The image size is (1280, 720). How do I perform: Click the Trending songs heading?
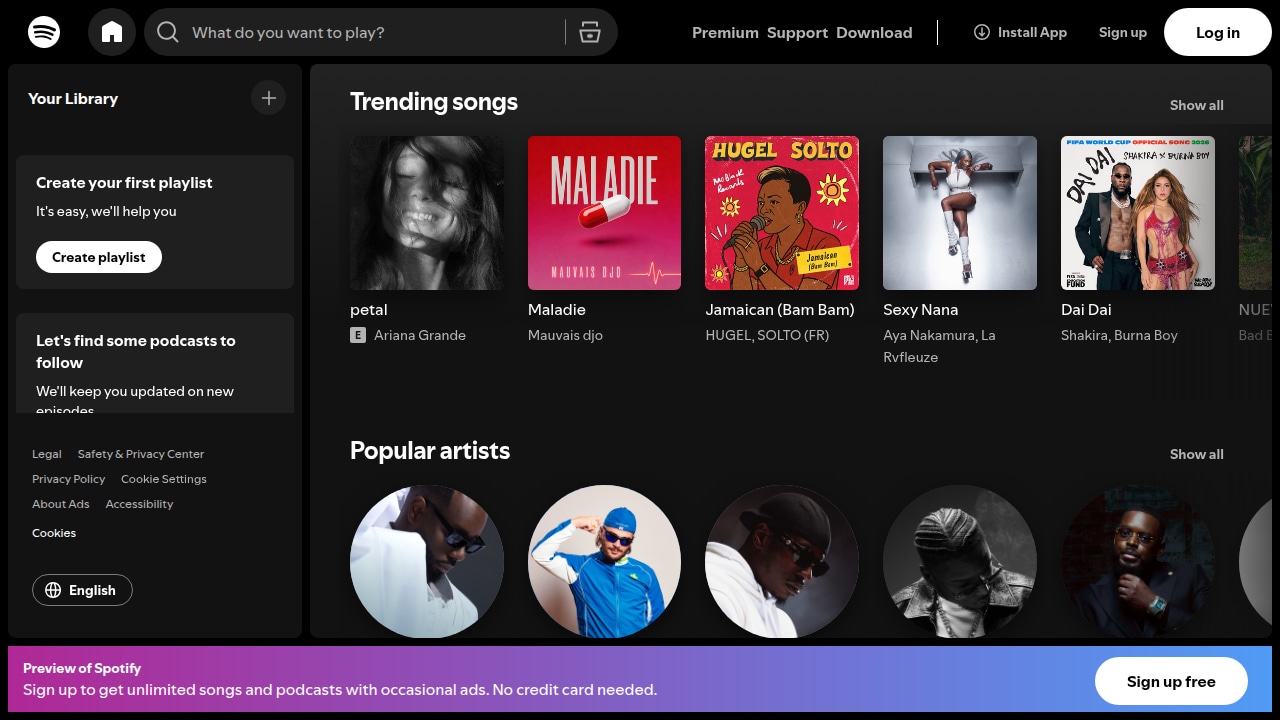click(x=434, y=102)
